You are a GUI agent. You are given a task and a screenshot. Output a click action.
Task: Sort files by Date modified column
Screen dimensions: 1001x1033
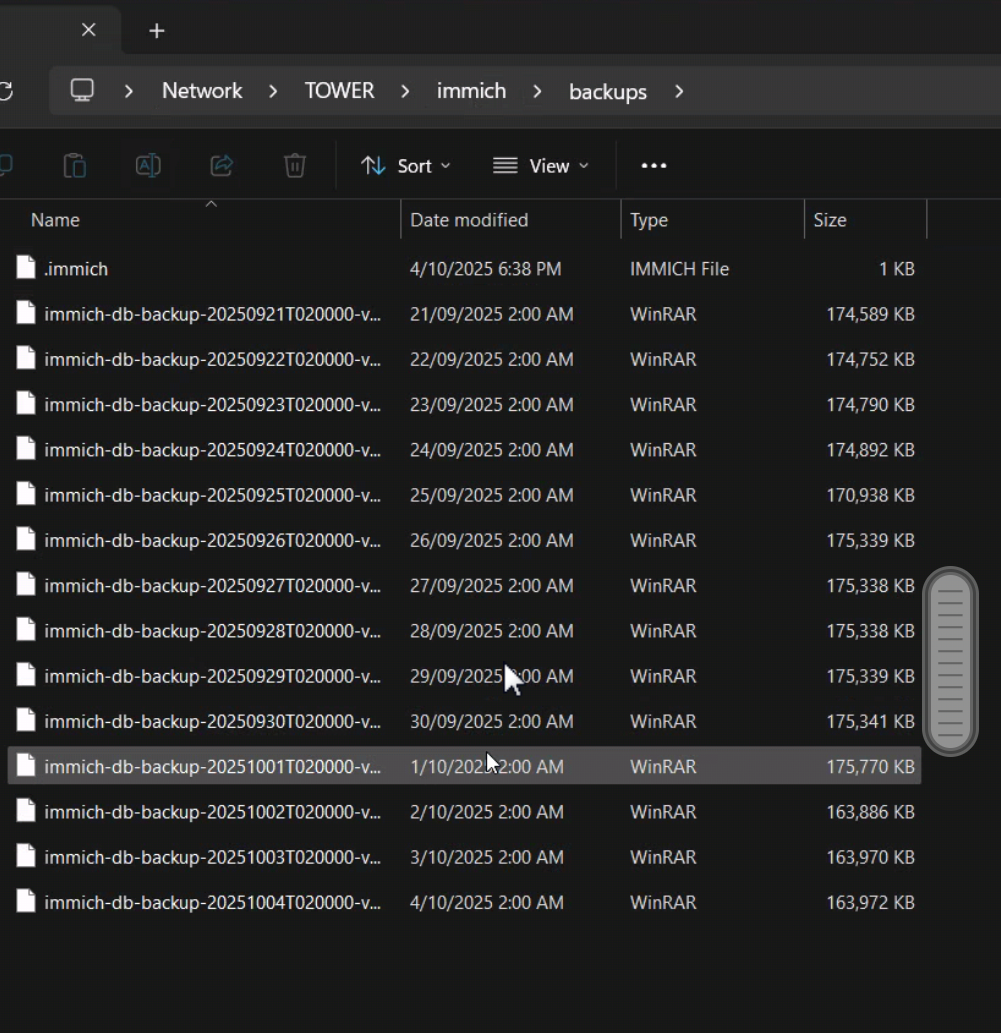(x=469, y=220)
